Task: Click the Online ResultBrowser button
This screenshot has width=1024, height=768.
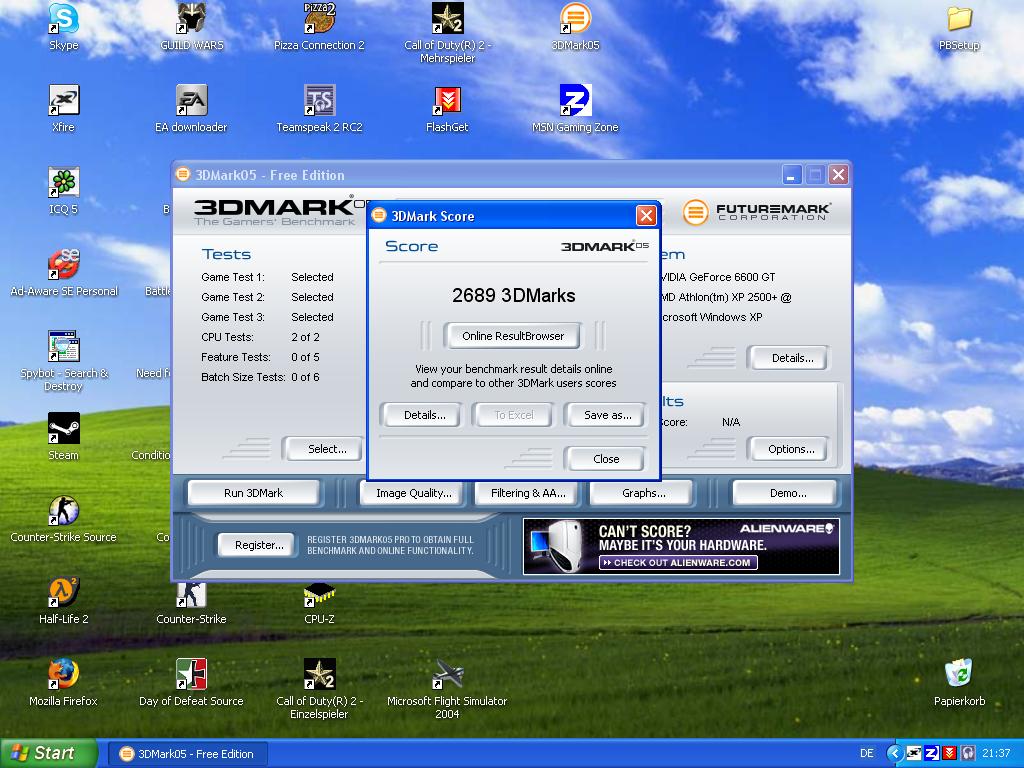Action: click(x=513, y=336)
